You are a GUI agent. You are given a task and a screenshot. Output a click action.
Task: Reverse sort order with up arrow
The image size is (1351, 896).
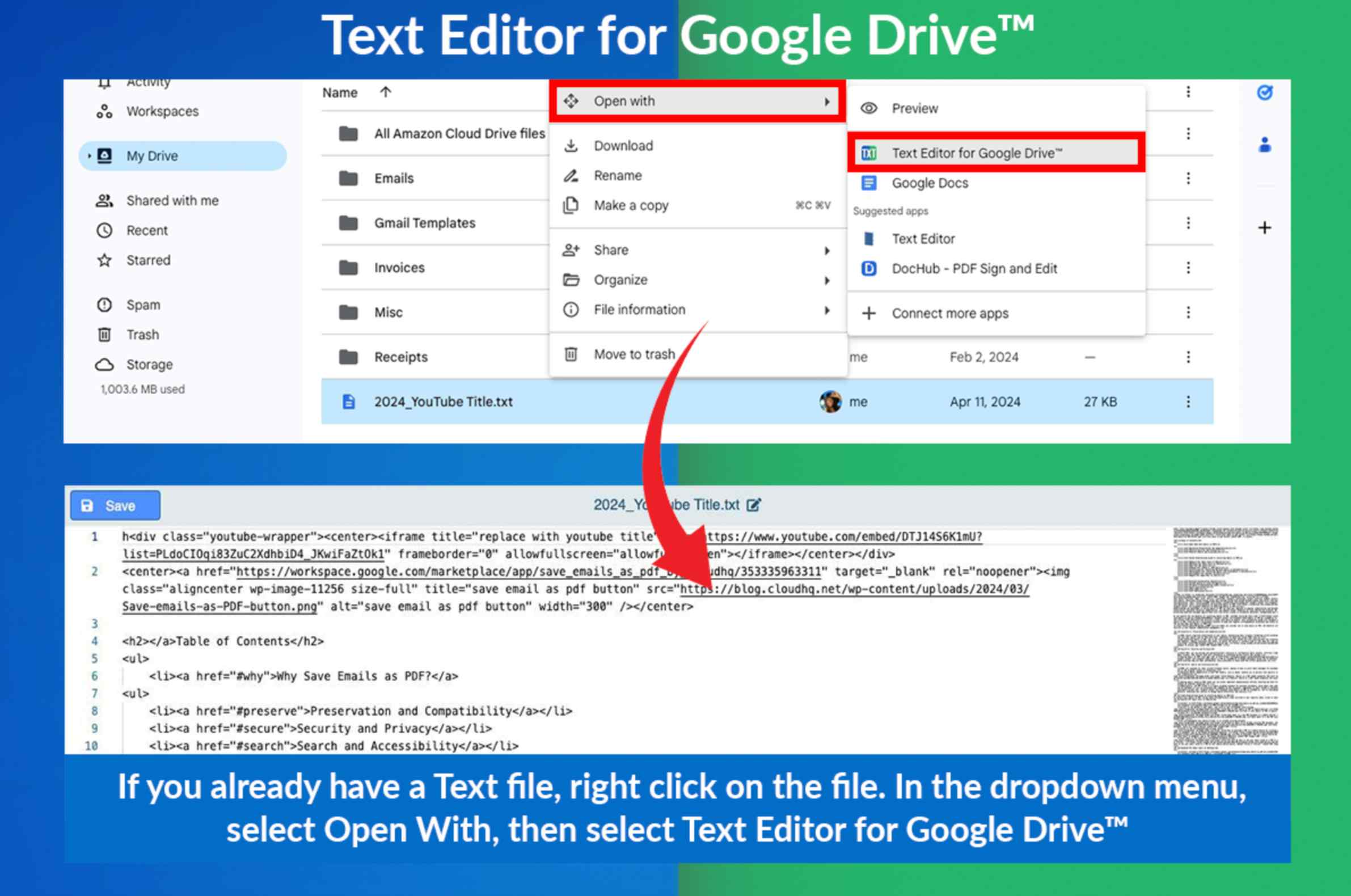click(x=386, y=92)
